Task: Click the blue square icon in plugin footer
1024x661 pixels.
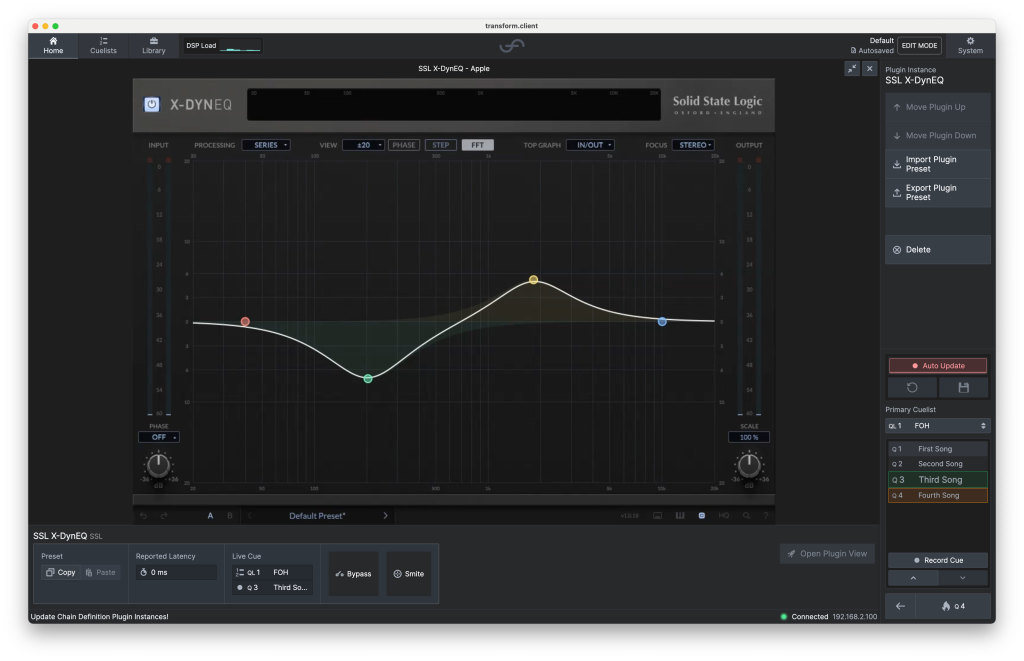Action: [702, 516]
